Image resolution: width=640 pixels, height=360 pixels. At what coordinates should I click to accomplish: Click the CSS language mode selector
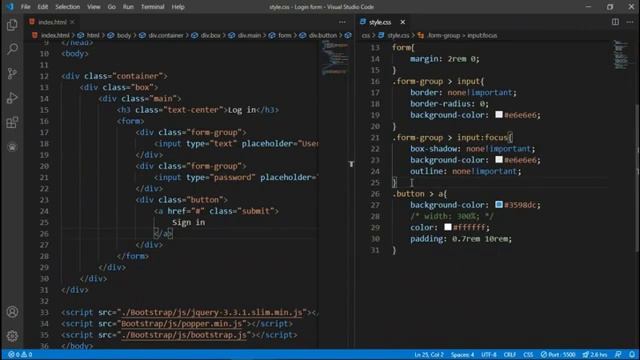(528, 355)
